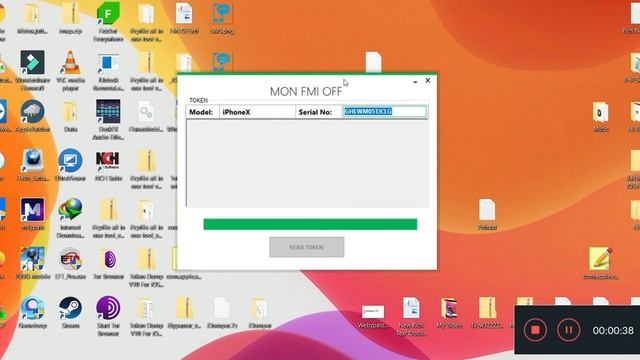Viewport: 640px width, 360px height.
Task: Stop the screen recording
Action: click(535, 329)
